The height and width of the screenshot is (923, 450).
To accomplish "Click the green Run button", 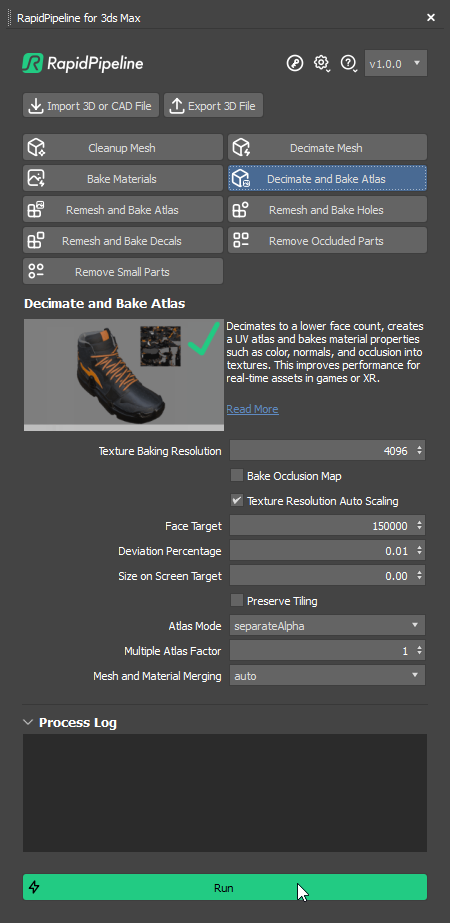I will tap(225, 887).
